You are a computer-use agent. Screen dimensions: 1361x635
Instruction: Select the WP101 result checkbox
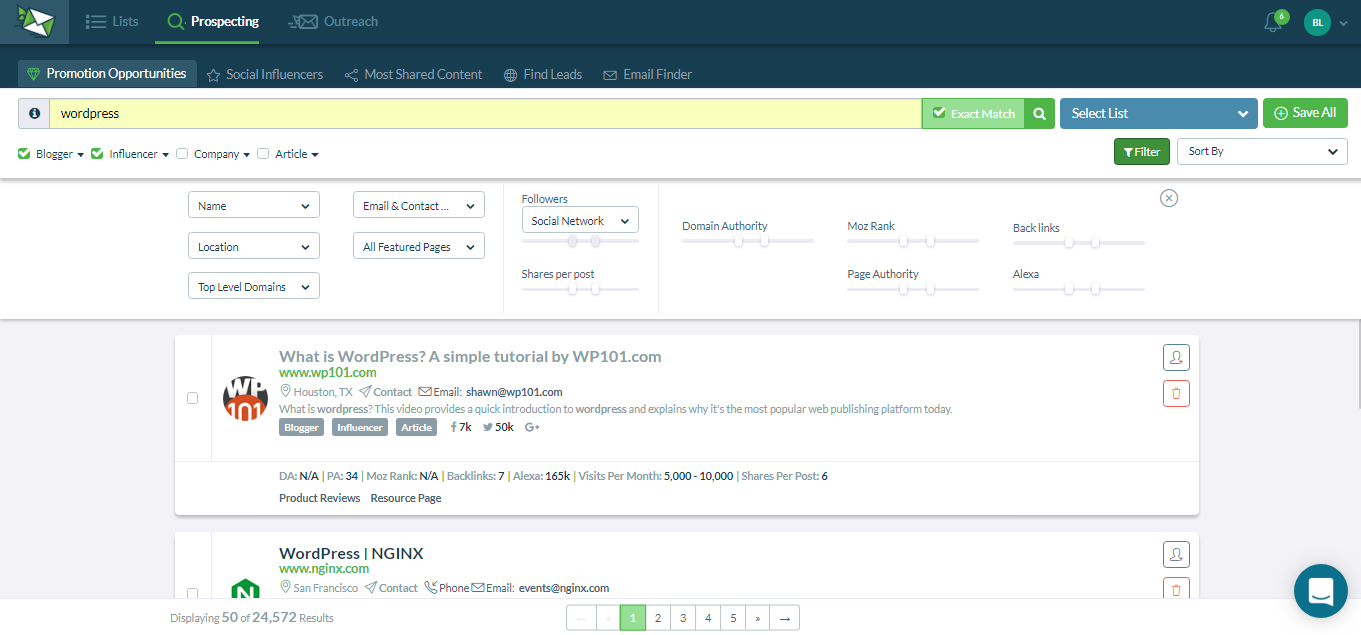193,398
